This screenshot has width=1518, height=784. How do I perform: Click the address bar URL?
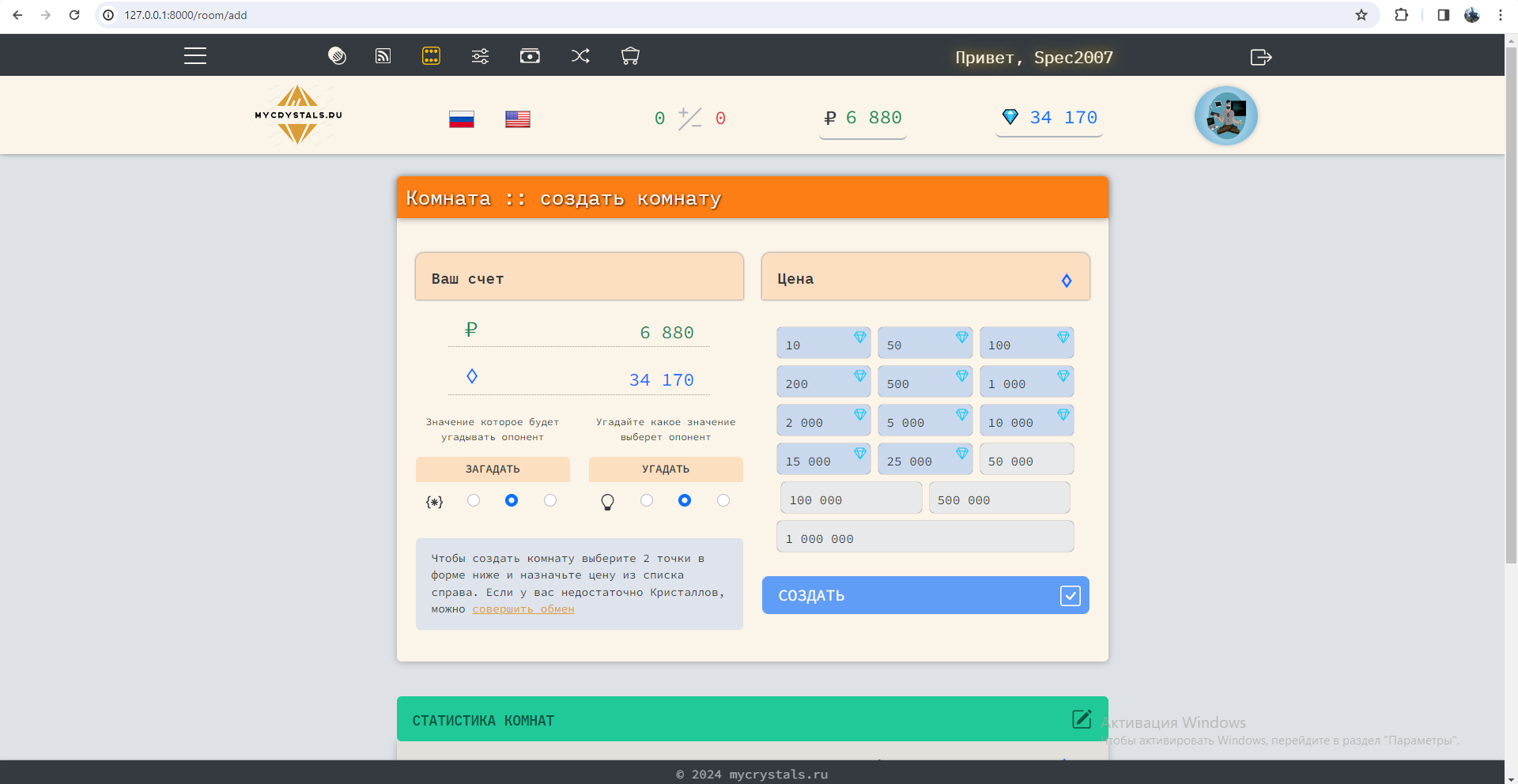point(186,15)
